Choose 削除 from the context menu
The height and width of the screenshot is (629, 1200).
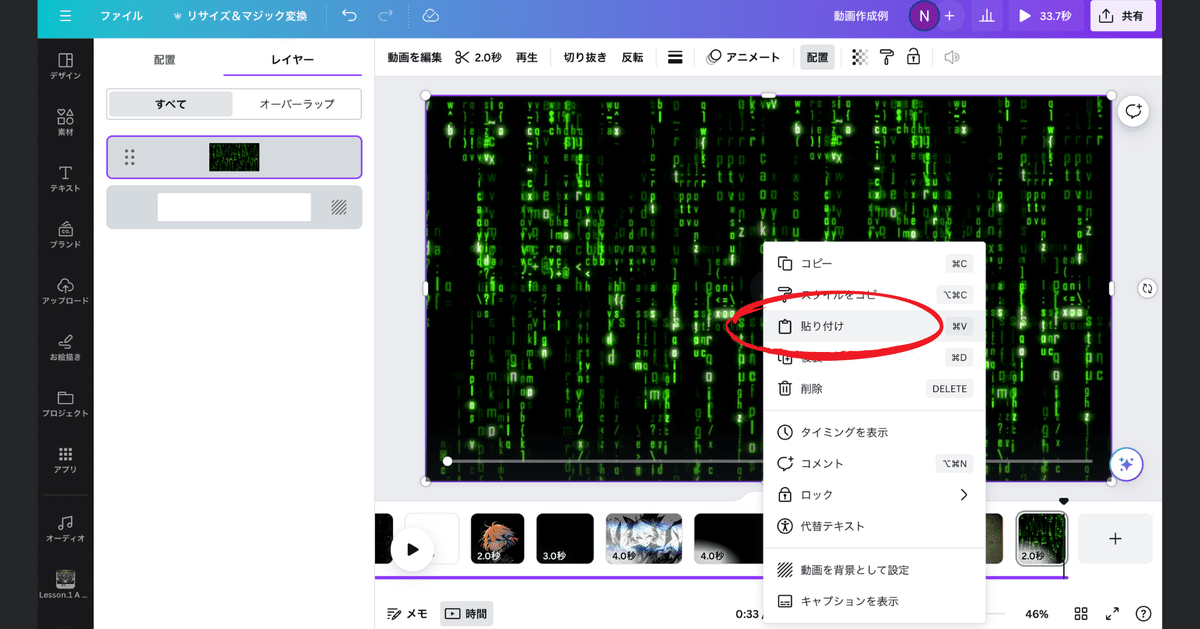[x=874, y=388]
